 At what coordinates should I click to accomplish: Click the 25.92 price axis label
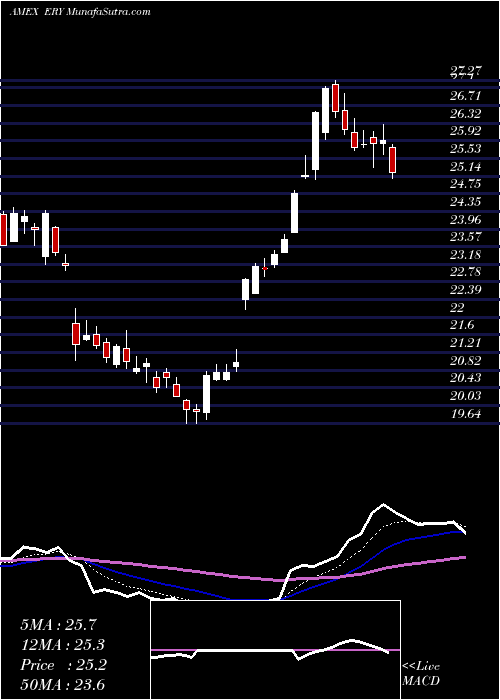click(x=465, y=131)
